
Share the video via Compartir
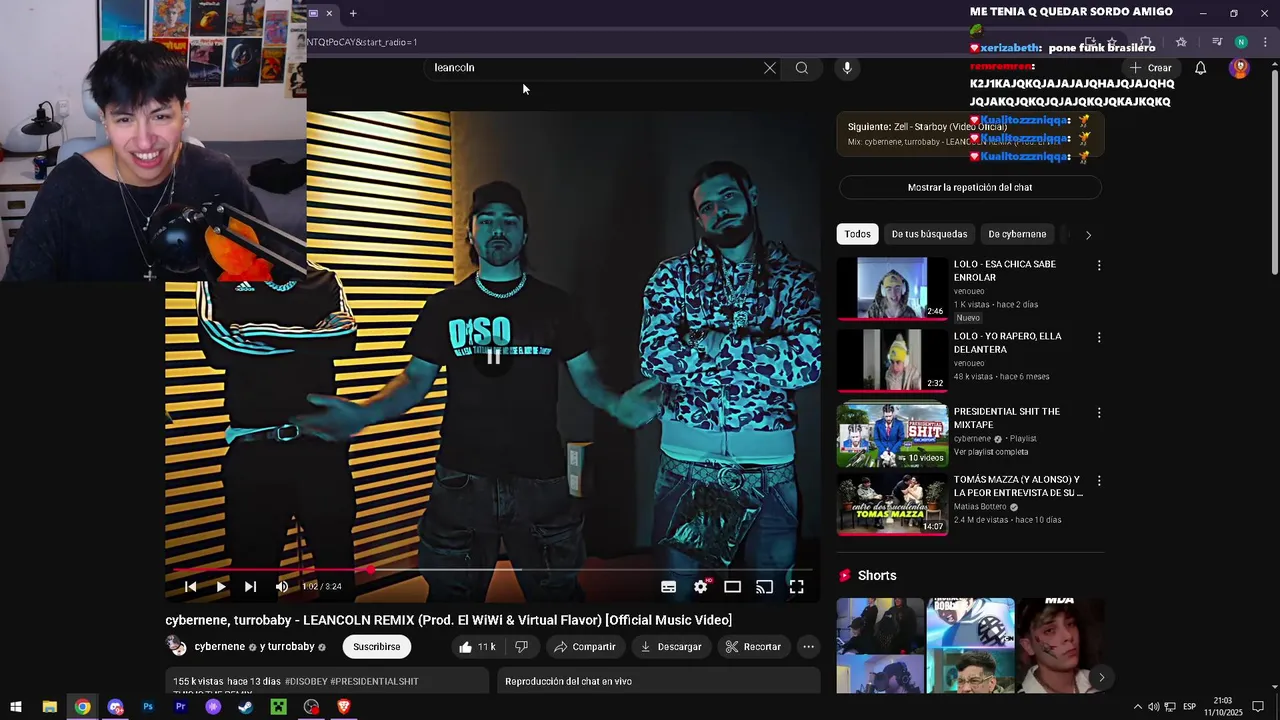[584, 647]
